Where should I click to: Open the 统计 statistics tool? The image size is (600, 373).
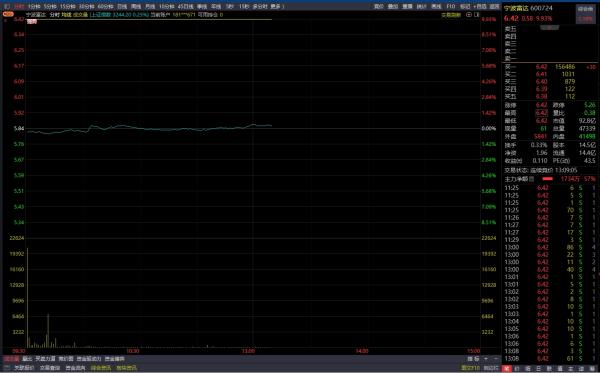pos(421,7)
